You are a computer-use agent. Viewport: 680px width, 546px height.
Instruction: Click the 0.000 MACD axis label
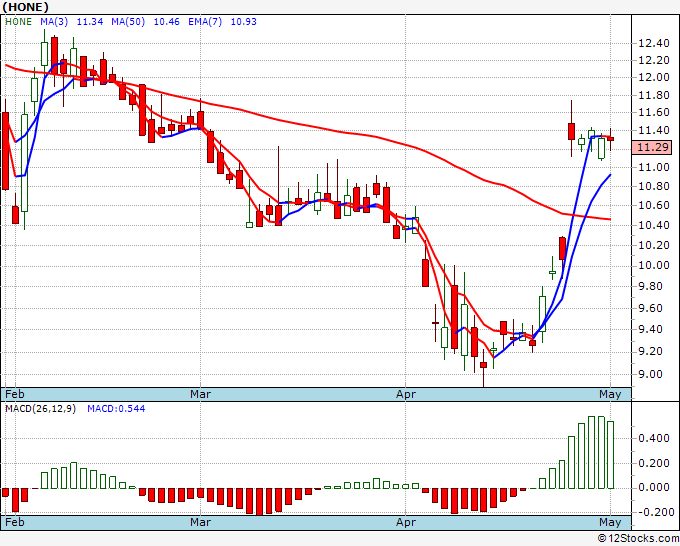click(x=654, y=488)
